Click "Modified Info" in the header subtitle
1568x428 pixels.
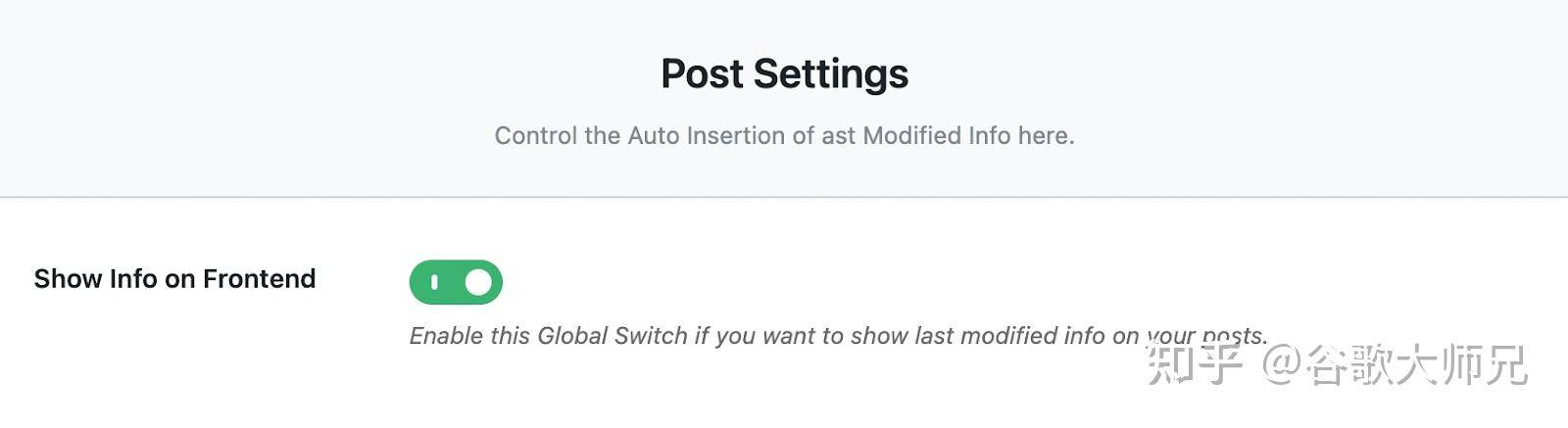click(x=936, y=135)
